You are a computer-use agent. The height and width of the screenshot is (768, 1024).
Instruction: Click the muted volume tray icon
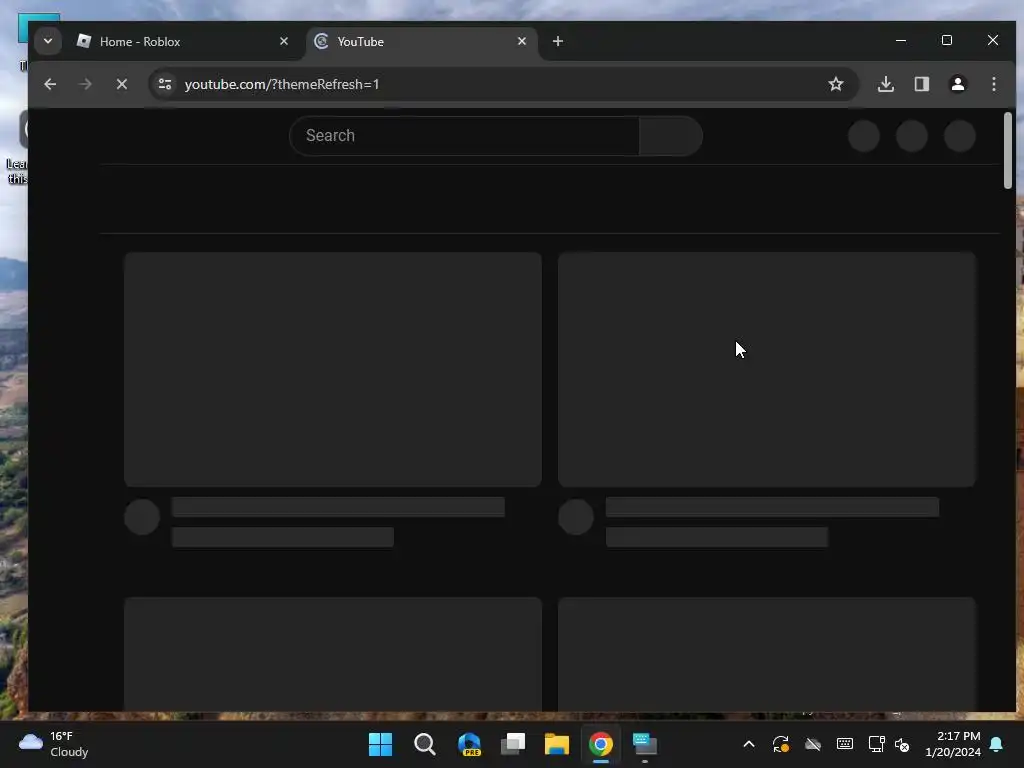tap(902, 744)
